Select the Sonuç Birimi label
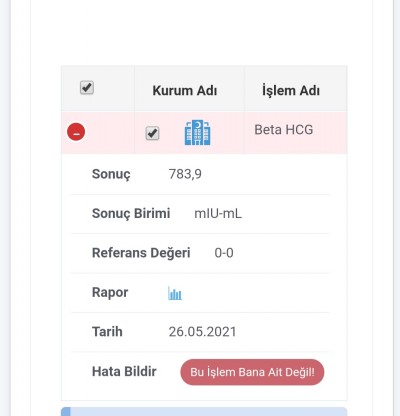 [131, 213]
